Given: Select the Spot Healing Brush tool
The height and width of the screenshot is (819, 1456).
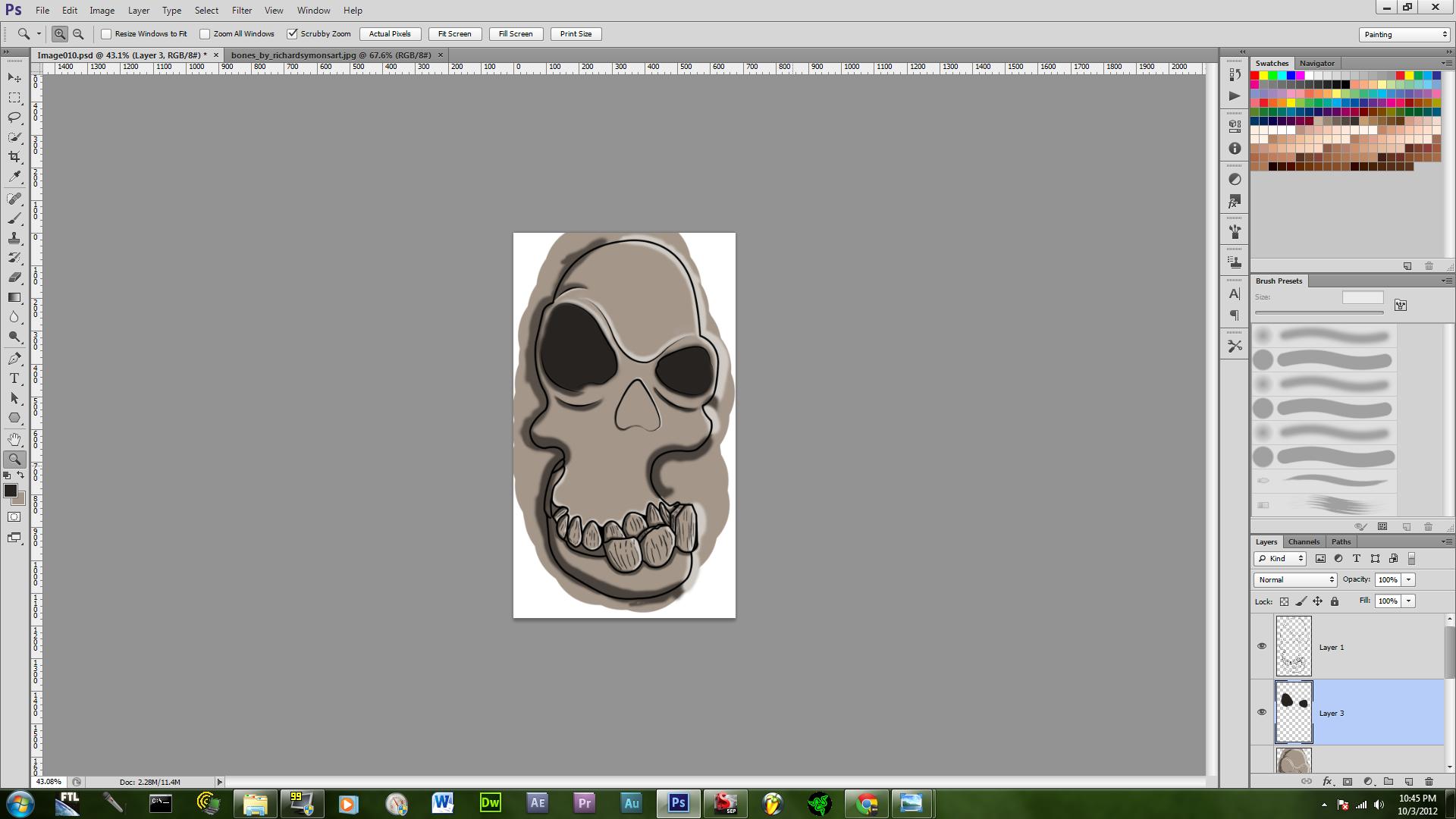Looking at the screenshot, I should [14, 199].
